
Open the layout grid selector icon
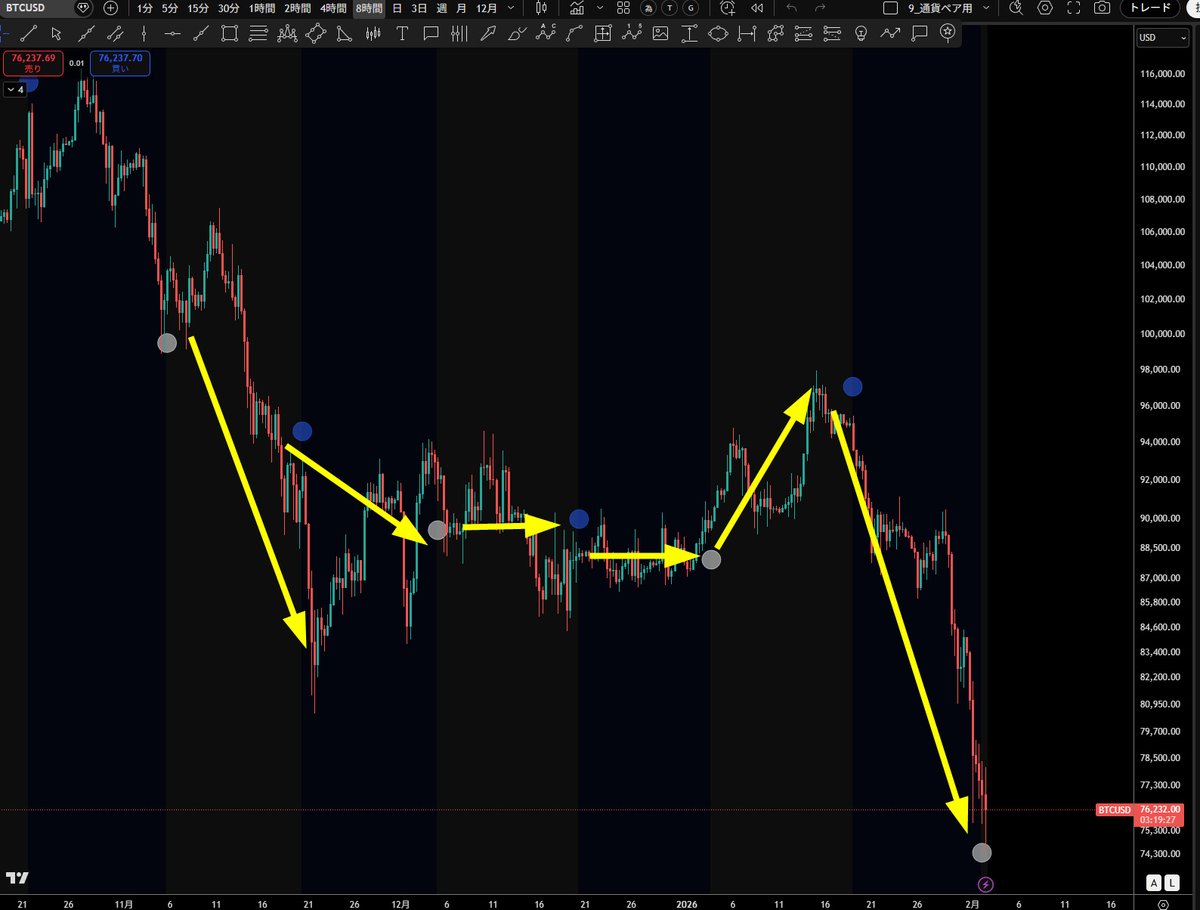coord(623,8)
